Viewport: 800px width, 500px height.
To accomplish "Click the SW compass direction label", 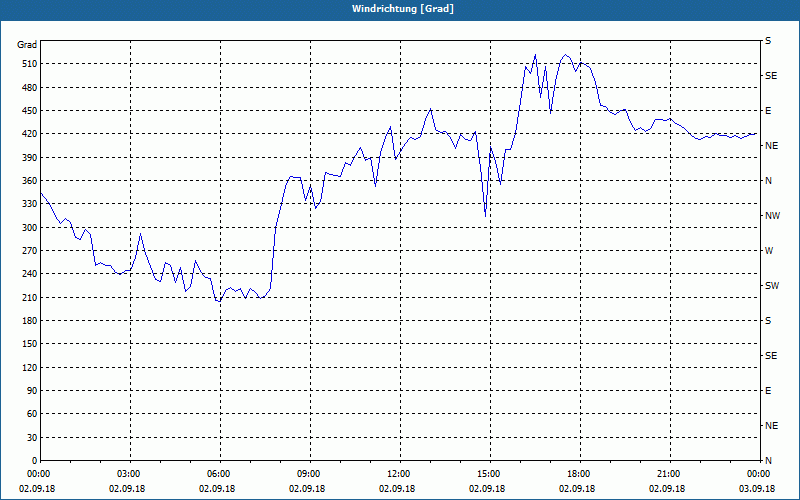I will pyautogui.click(x=772, y=286).
